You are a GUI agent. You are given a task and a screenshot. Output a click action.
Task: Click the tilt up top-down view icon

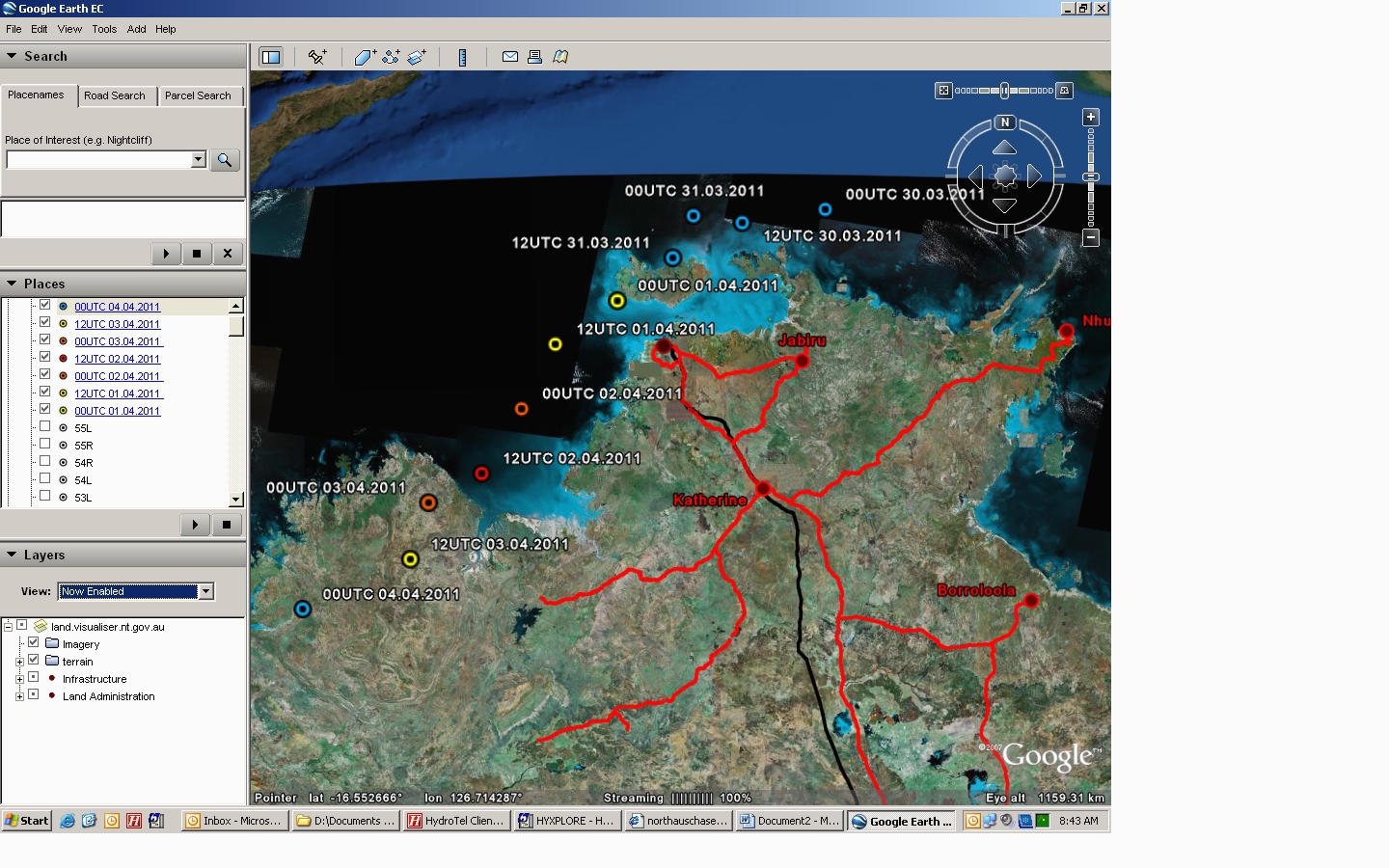click(x=943, y=91)
